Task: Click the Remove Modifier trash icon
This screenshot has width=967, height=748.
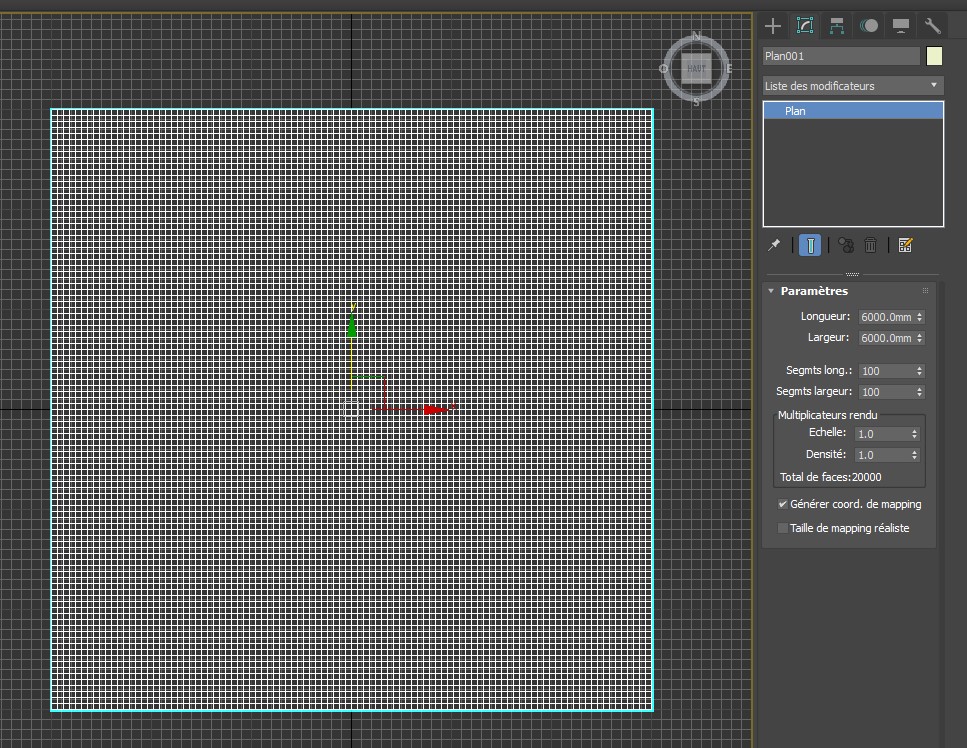Action: [x=871, y=245]
